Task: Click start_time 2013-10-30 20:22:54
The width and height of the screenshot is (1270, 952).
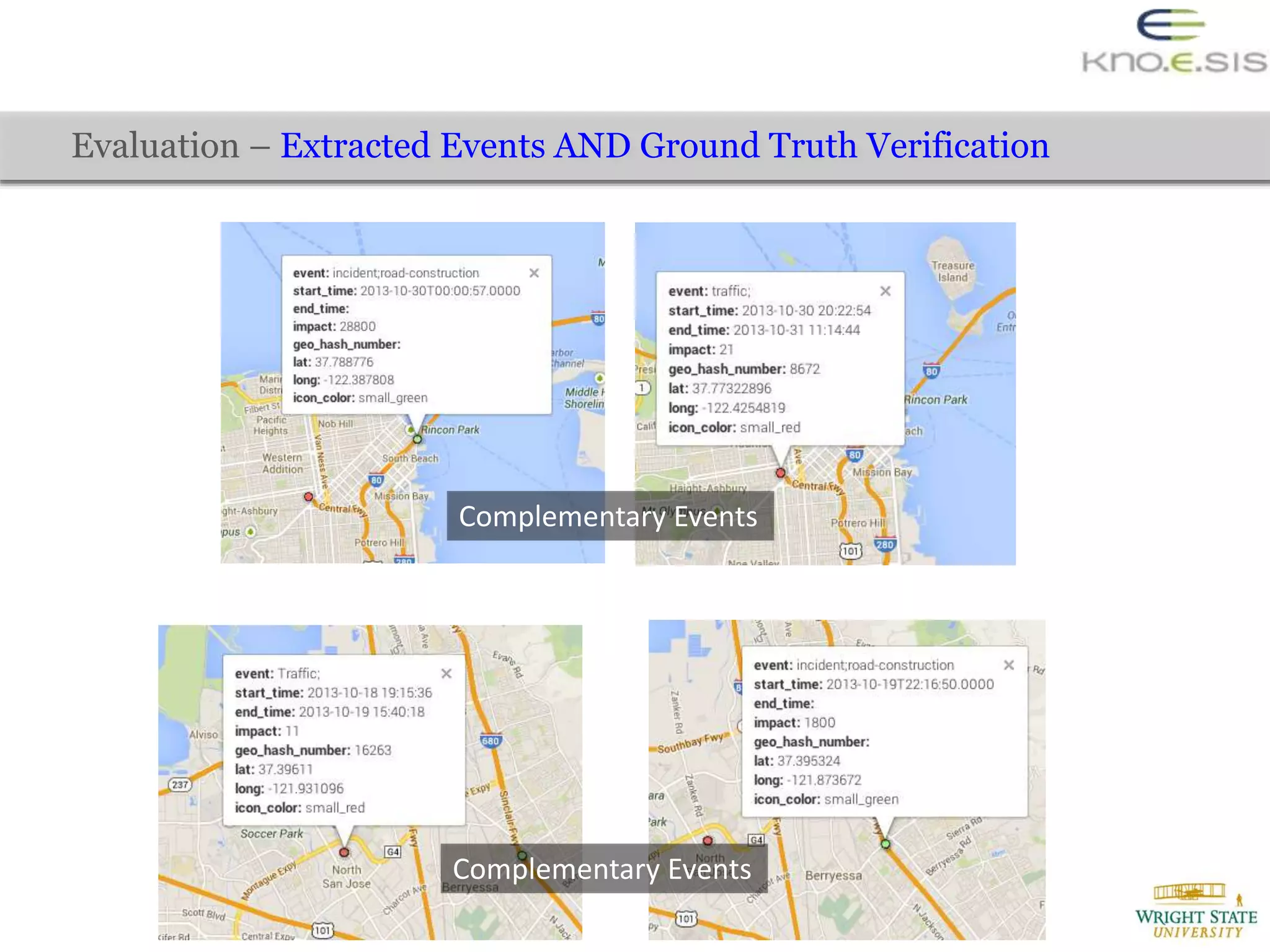Action: point(770,311)
